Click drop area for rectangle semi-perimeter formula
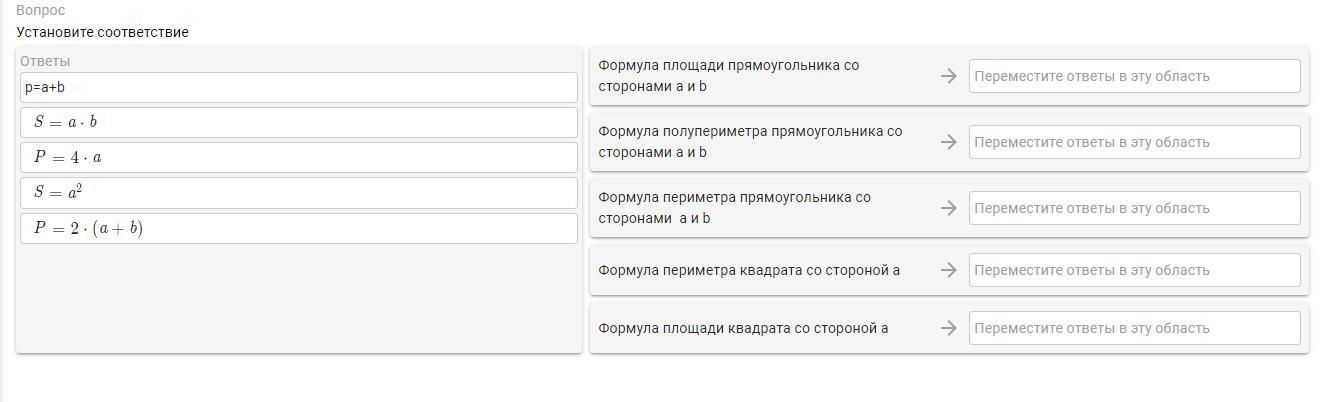 click(x=1134, y=142)
